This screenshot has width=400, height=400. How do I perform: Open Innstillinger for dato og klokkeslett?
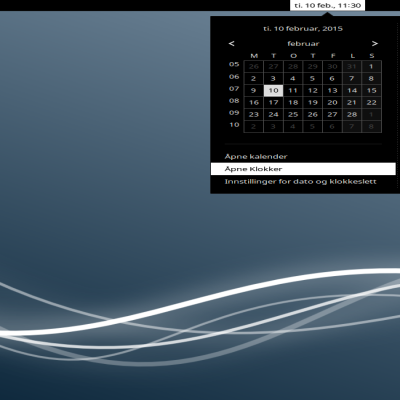[x=300, y=182]
